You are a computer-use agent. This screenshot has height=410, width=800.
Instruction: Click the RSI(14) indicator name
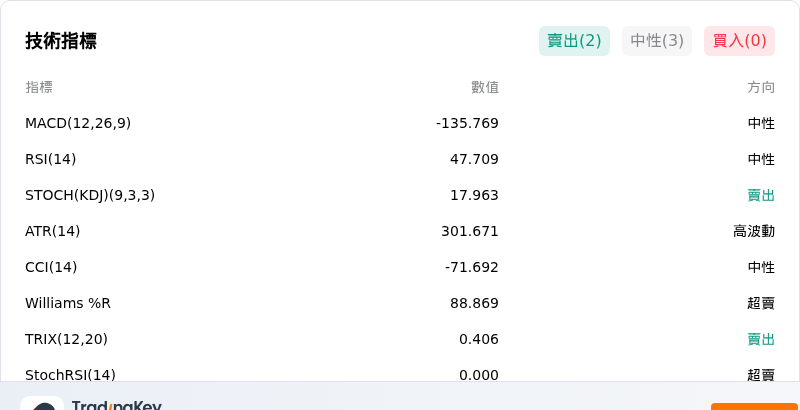click(51, 160)
